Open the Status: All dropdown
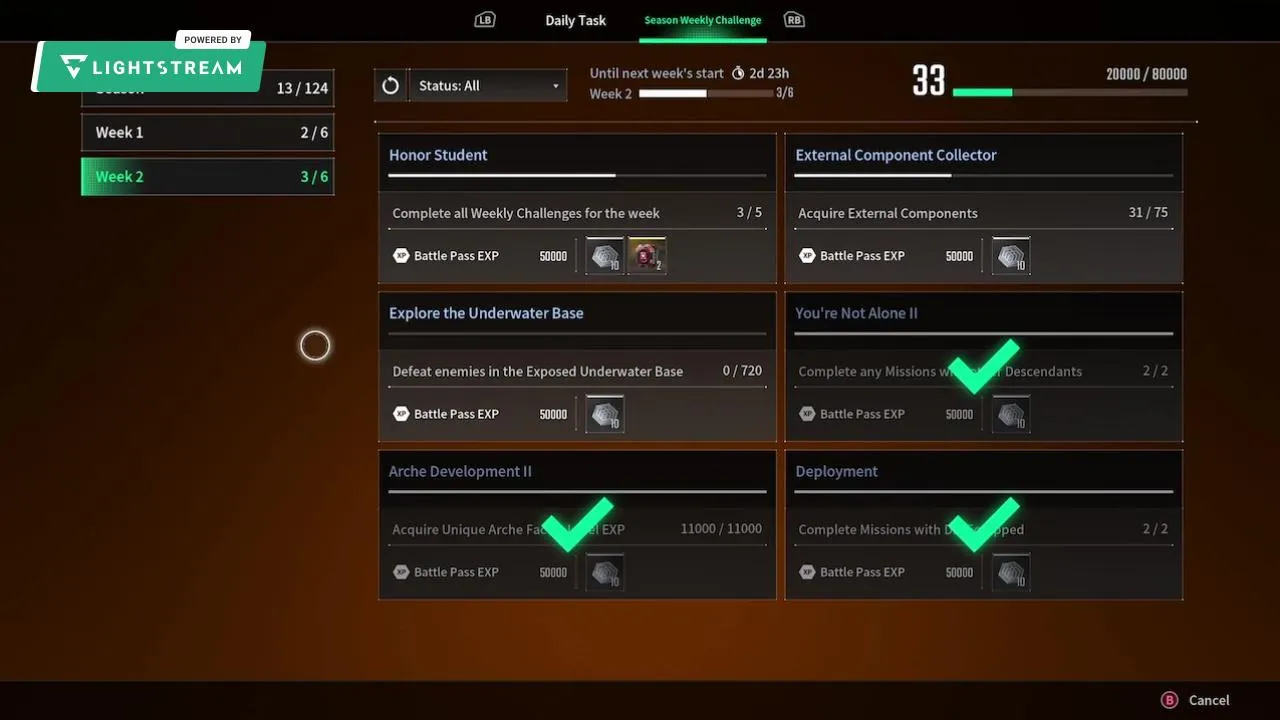 pos(488,86)
